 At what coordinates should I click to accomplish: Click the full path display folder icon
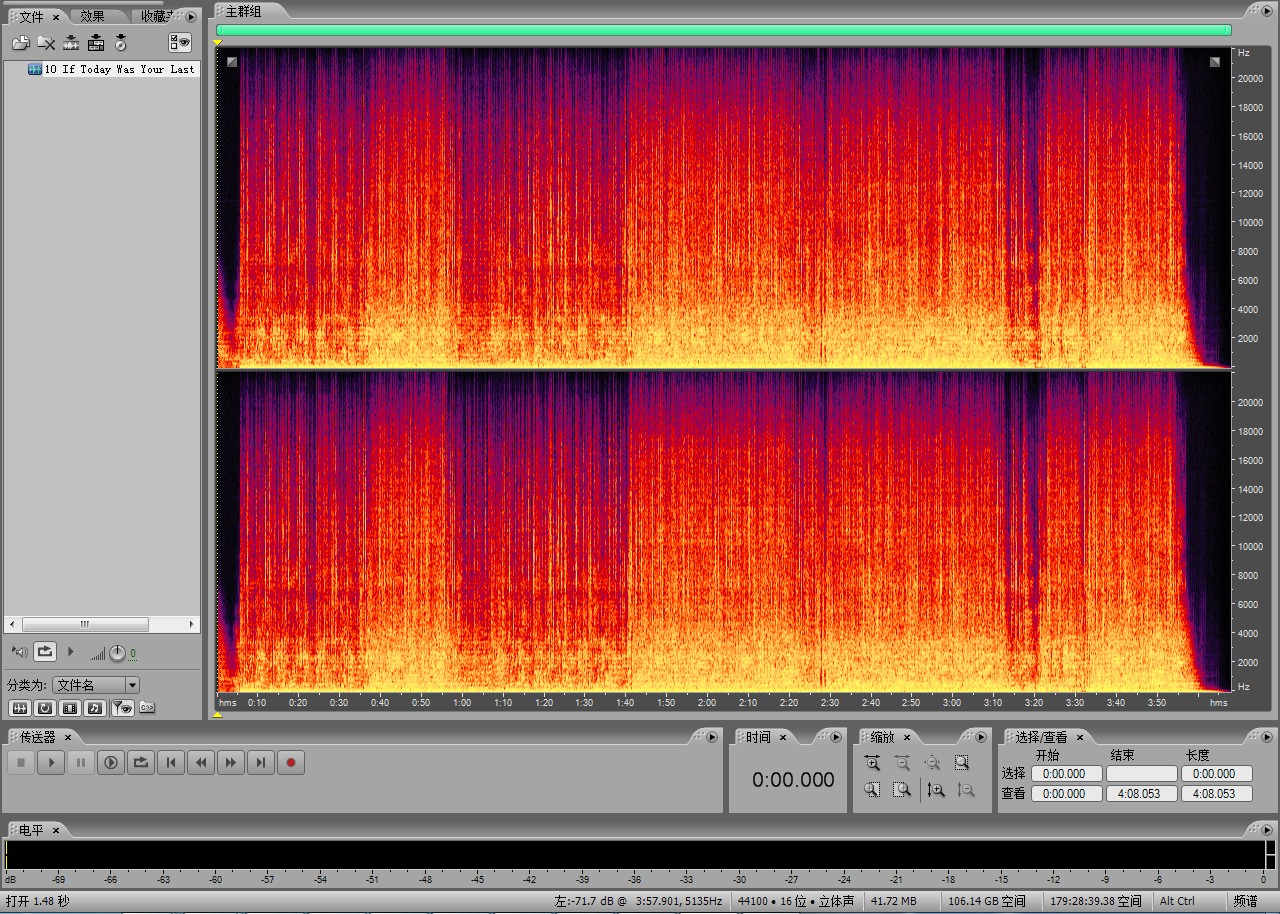click(147, 708)
